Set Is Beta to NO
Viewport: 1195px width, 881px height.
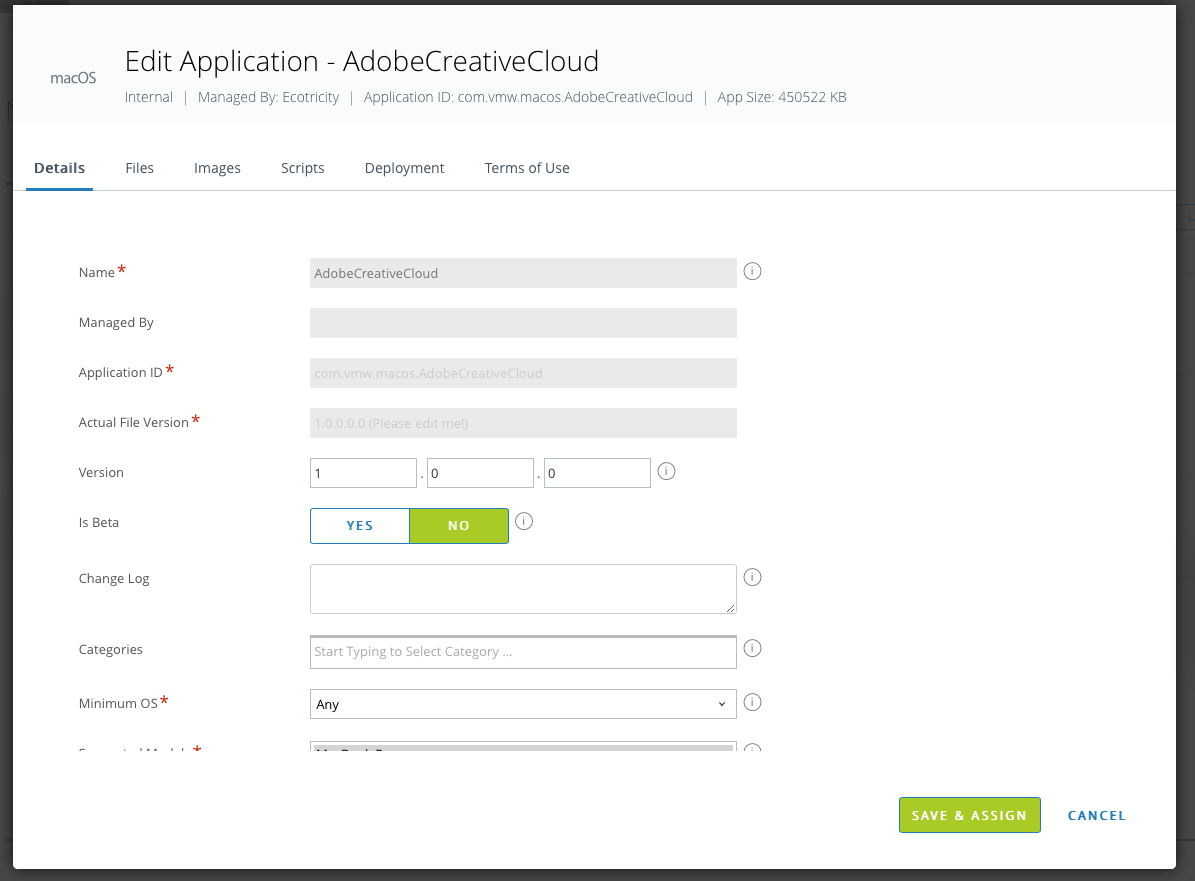(x=459, y=526)
